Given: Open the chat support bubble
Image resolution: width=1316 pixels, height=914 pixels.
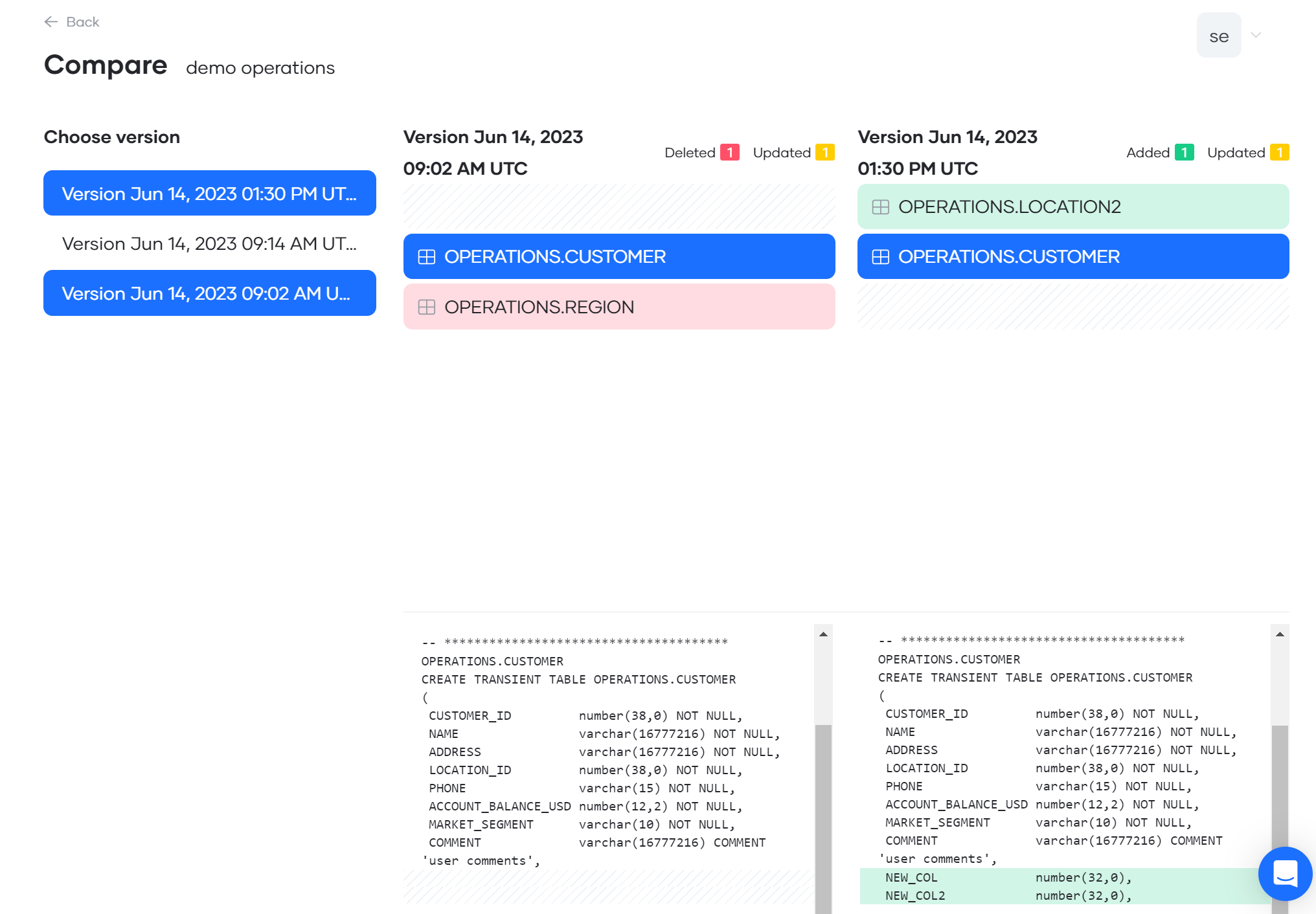Looking at the screenshot, I should click(1285, 874).
